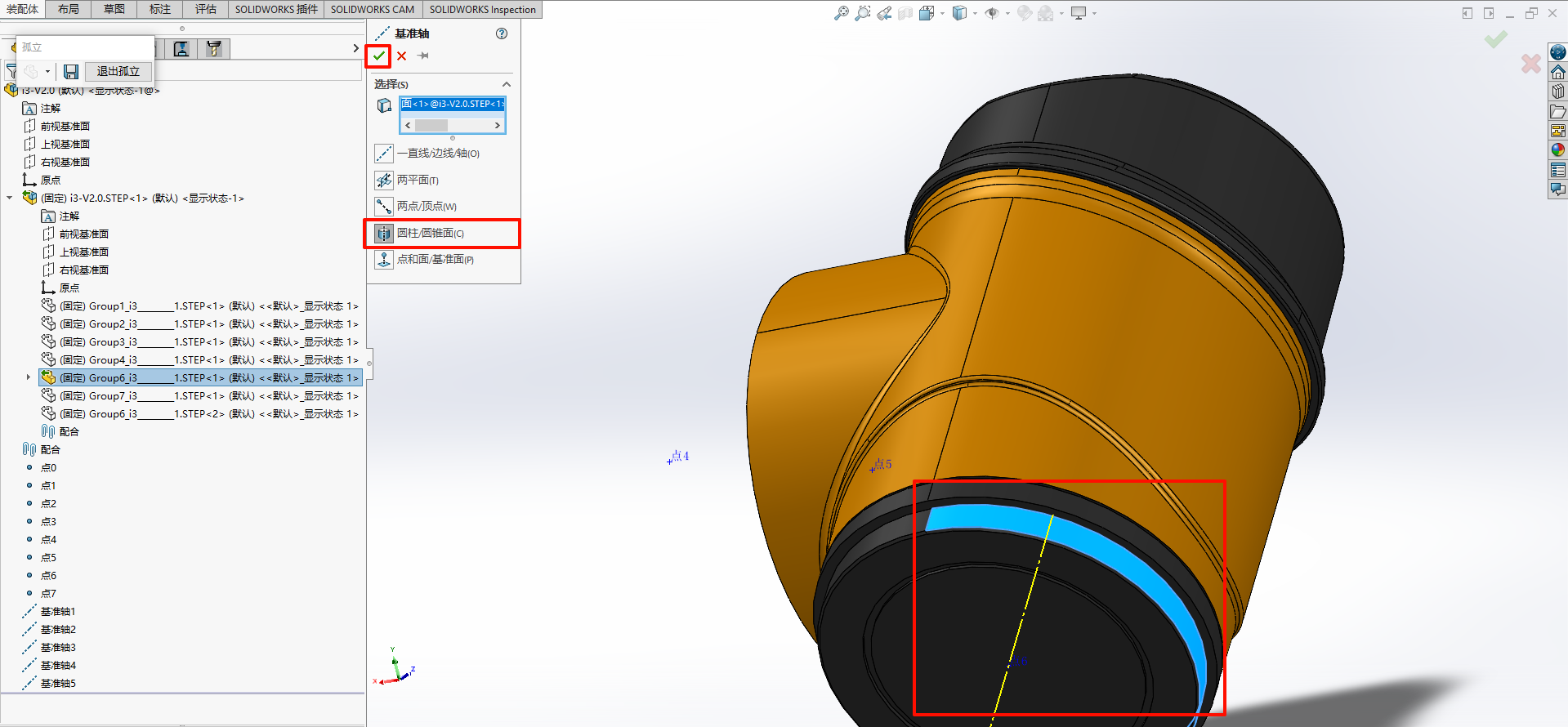Open Custom Properties icon in task pane
This screenshot has width=1568, height=727.
tap(1558, 170)
